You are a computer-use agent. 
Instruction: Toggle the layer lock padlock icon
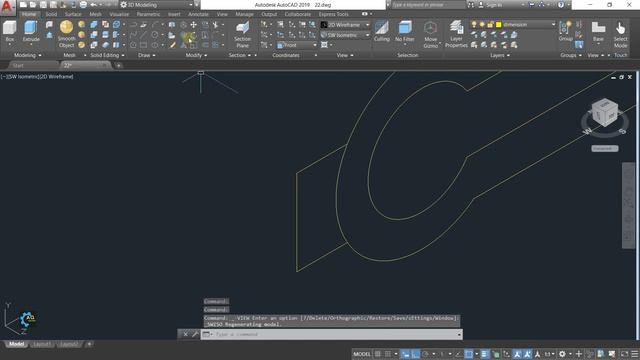click(490, 24)
